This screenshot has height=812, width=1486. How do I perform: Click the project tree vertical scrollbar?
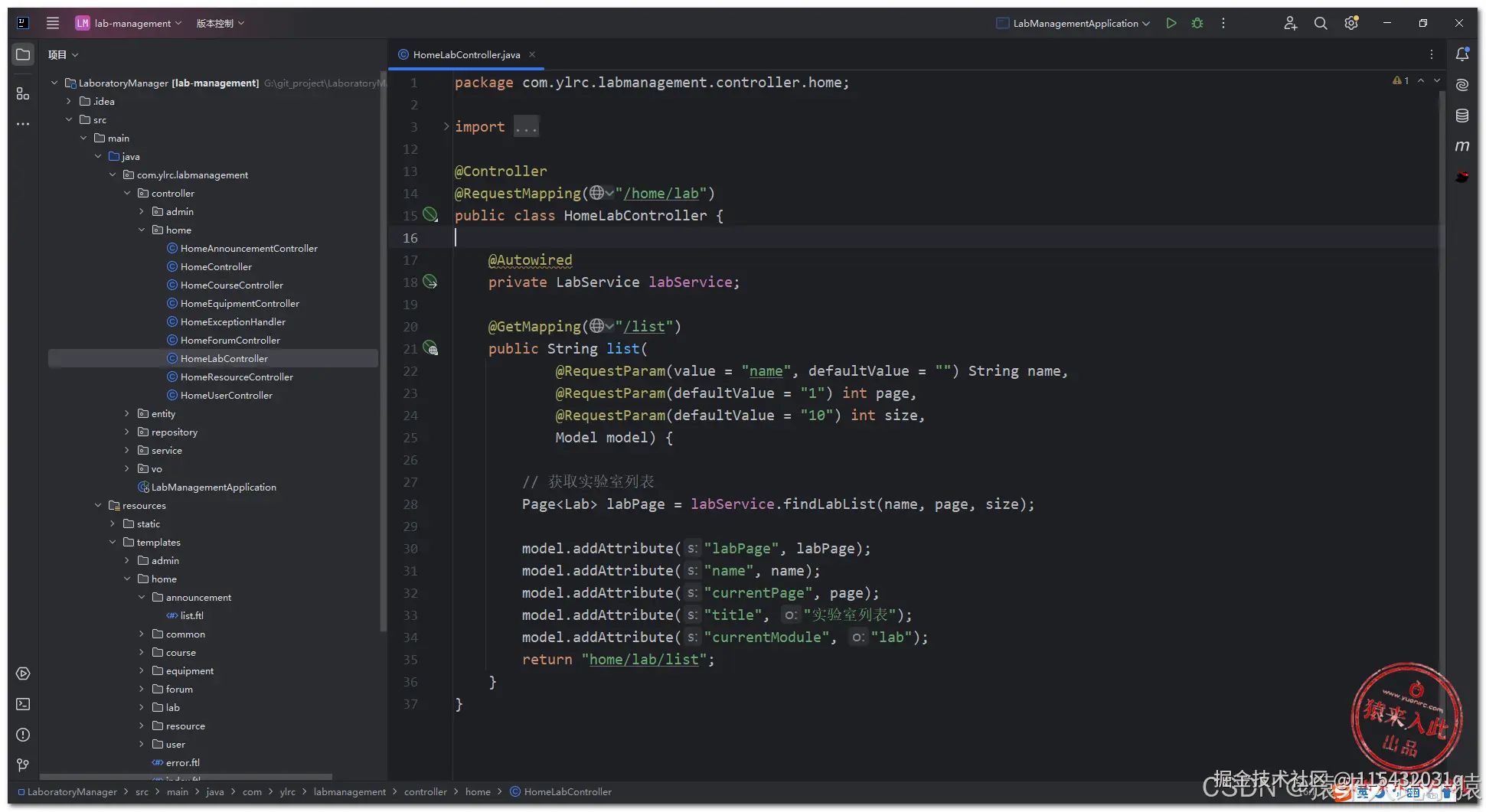point(383,352)
